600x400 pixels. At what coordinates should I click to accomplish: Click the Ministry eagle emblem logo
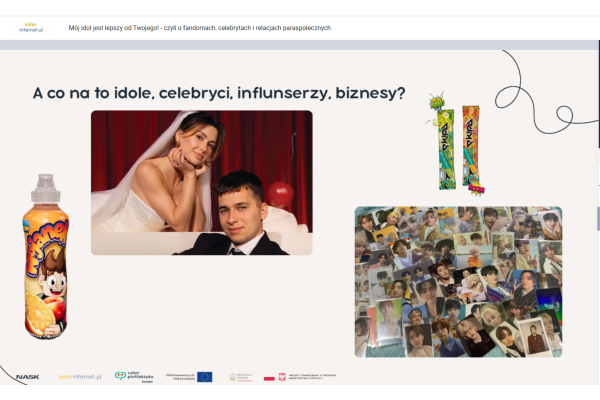click(238, 377)
